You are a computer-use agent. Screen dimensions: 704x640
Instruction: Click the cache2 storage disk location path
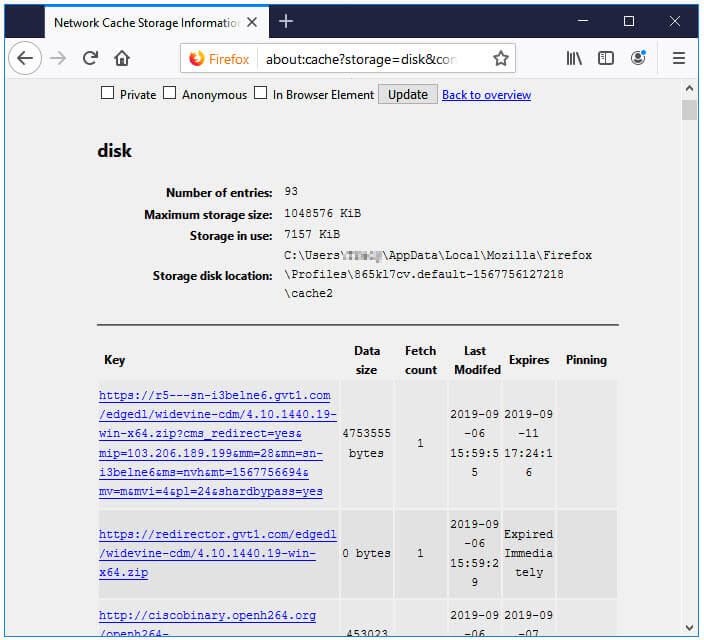pos(438,274)
